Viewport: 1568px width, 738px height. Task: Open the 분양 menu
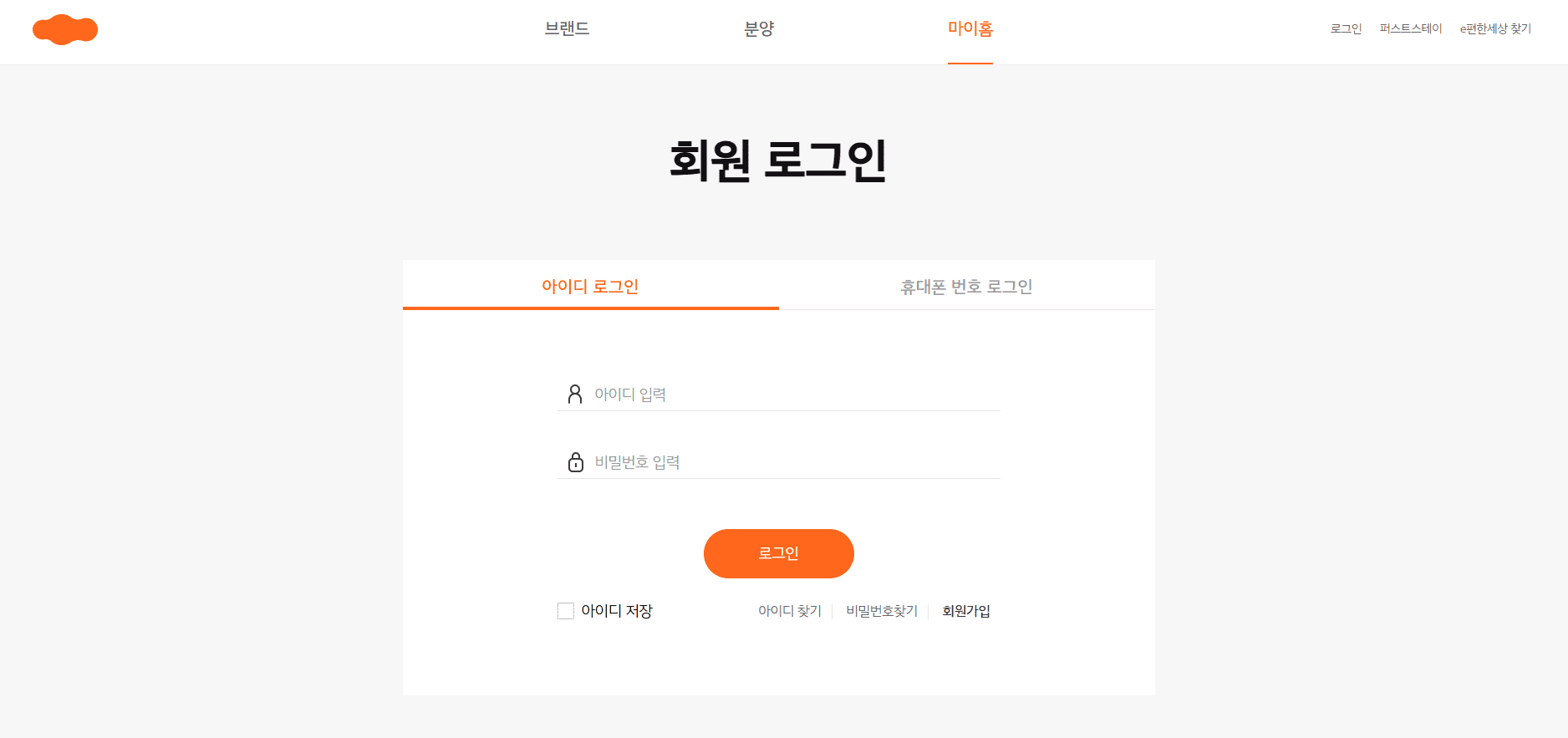coord(759,28)
